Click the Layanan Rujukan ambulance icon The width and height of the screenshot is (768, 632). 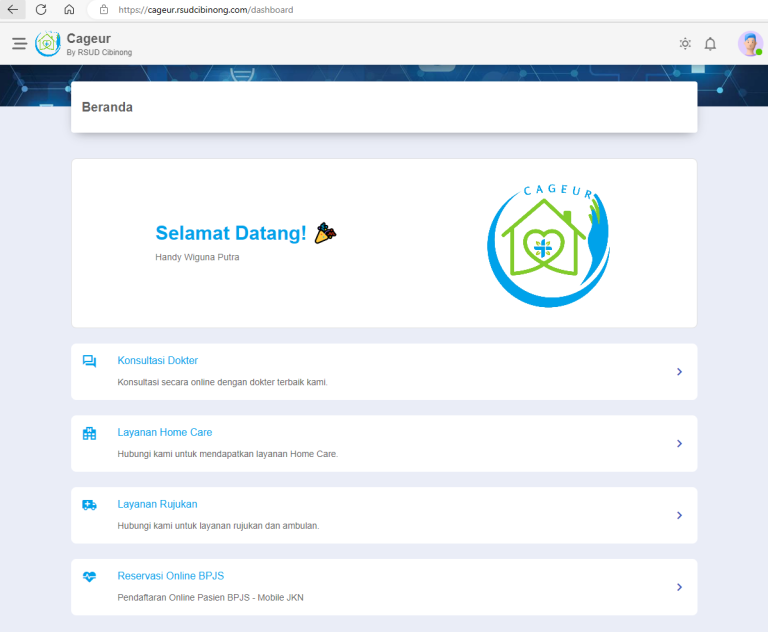click(x=89, y=505)
